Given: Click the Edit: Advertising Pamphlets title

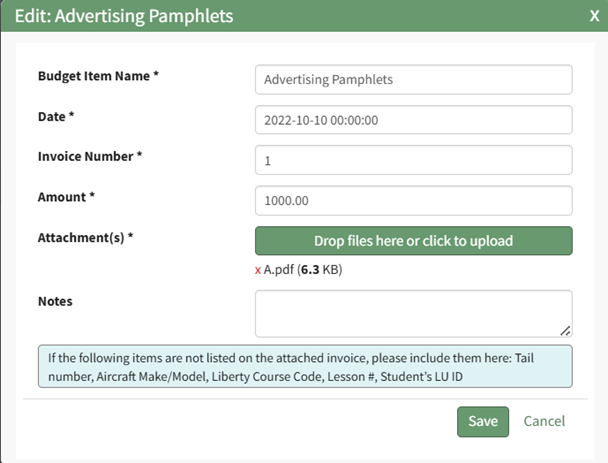Looking at the screenshot, I should 124,16.
